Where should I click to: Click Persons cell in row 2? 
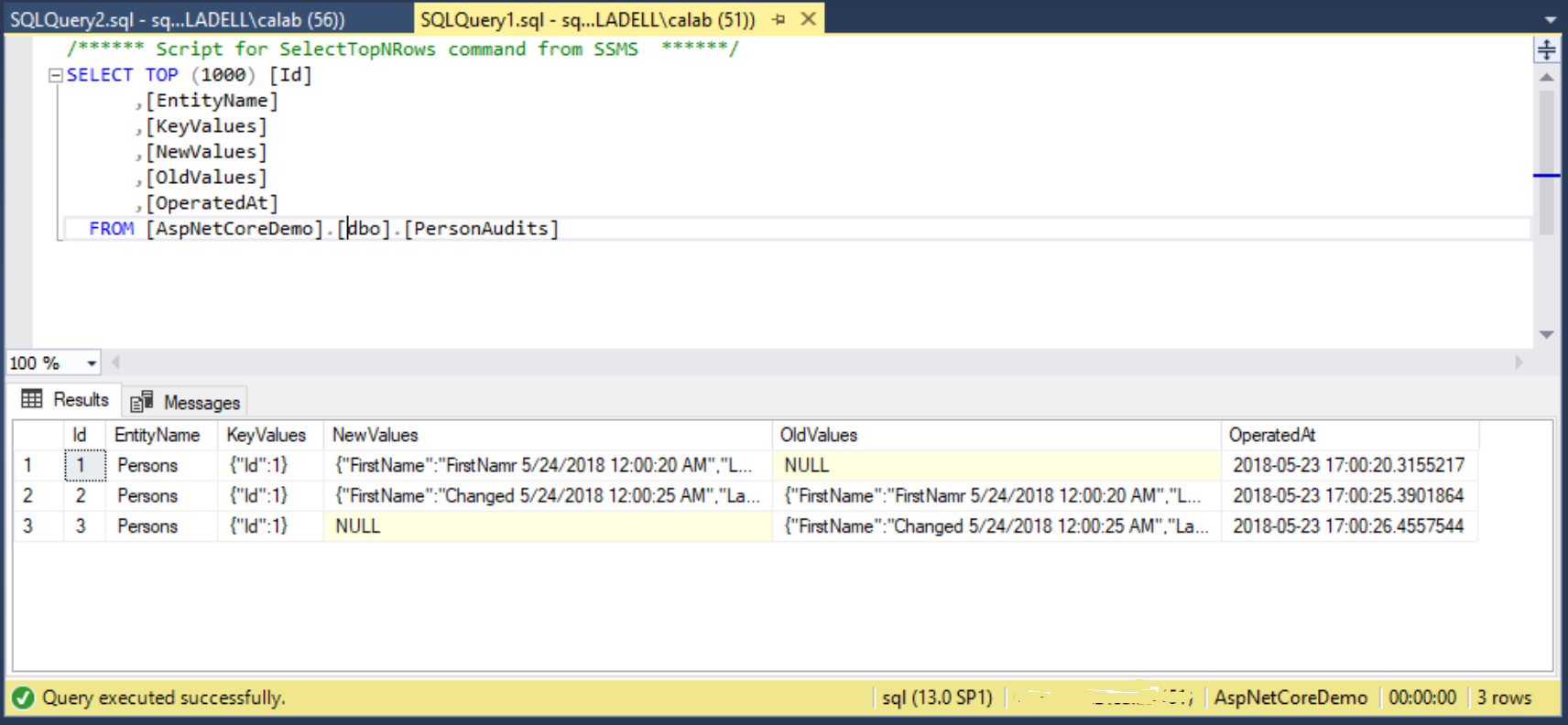[161, 495]
